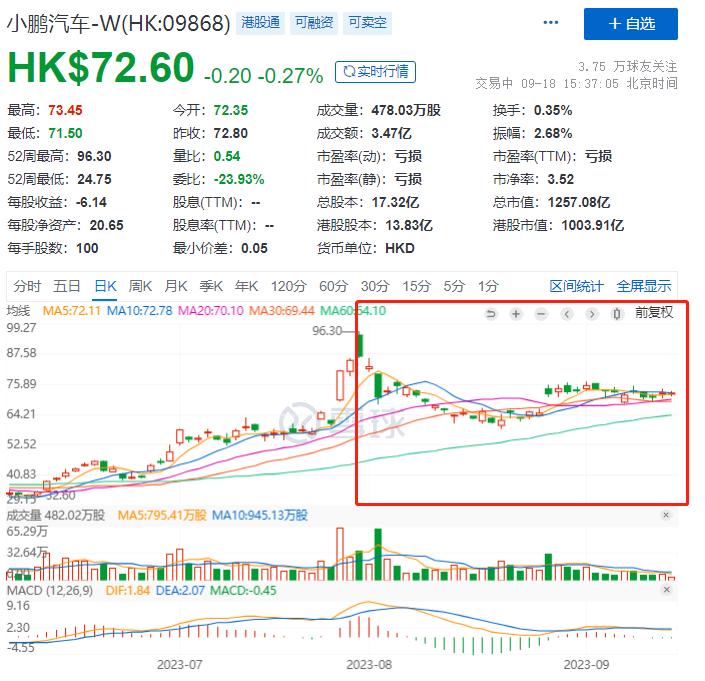
Task: Switch to the 60分 chart tab
Action: (334, 286)
